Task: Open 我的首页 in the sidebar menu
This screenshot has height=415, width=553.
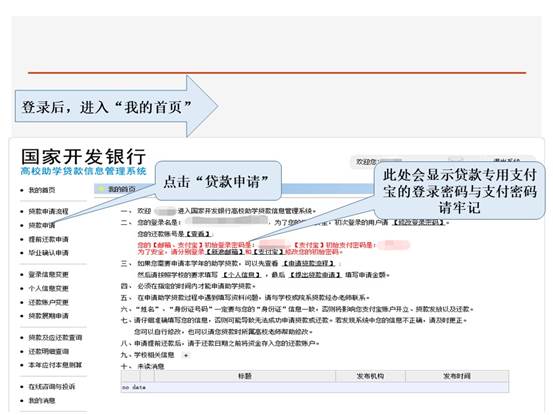Action: tap(42, 190)
